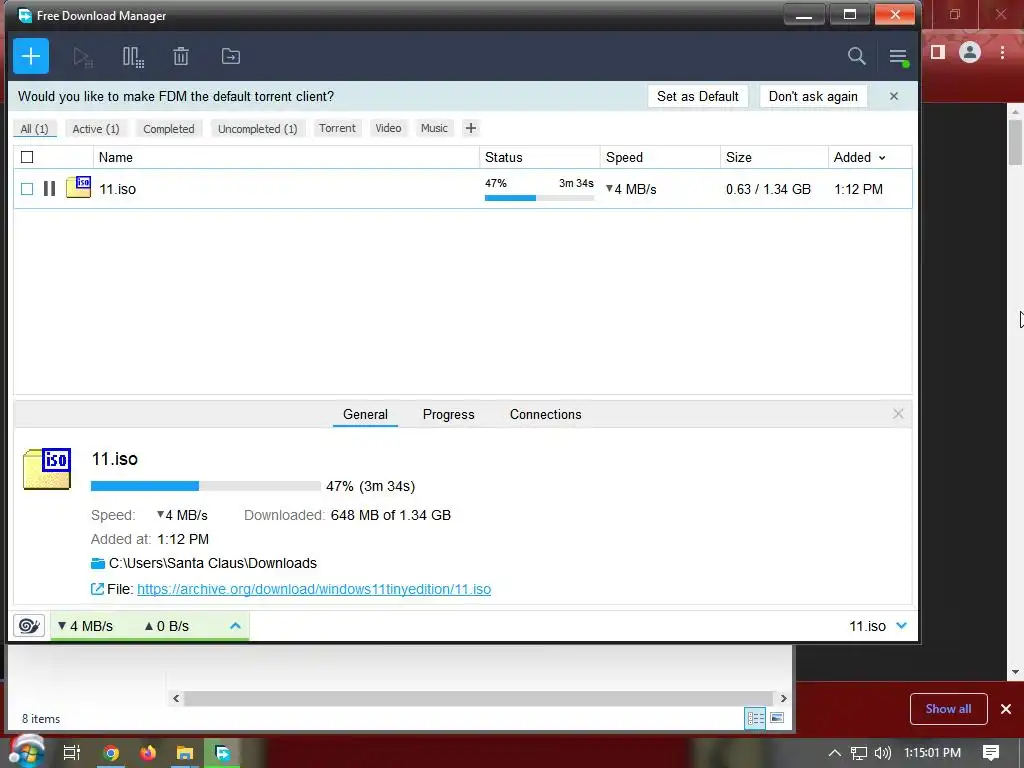Open File Explorer from the taskbar
The height and width of the screenshot is (768, 1024).
185,753
